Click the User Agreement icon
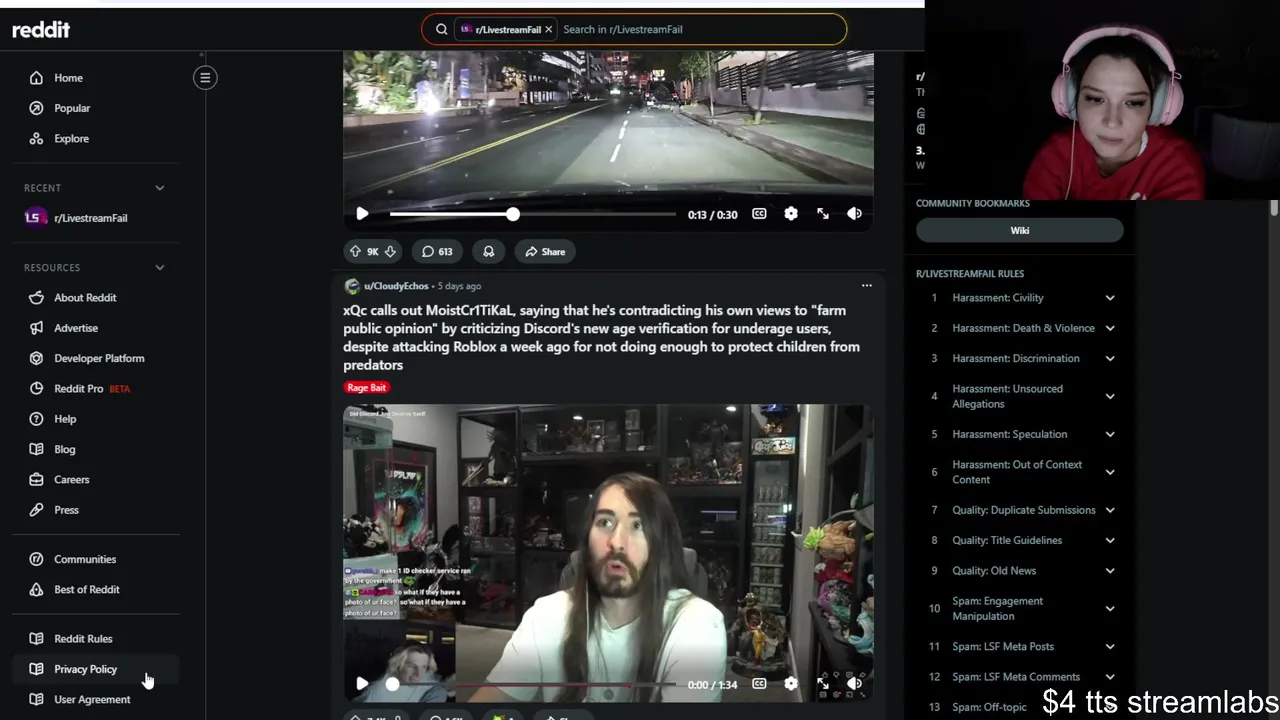The image size is (1280, 720). (x=36, y=699)
